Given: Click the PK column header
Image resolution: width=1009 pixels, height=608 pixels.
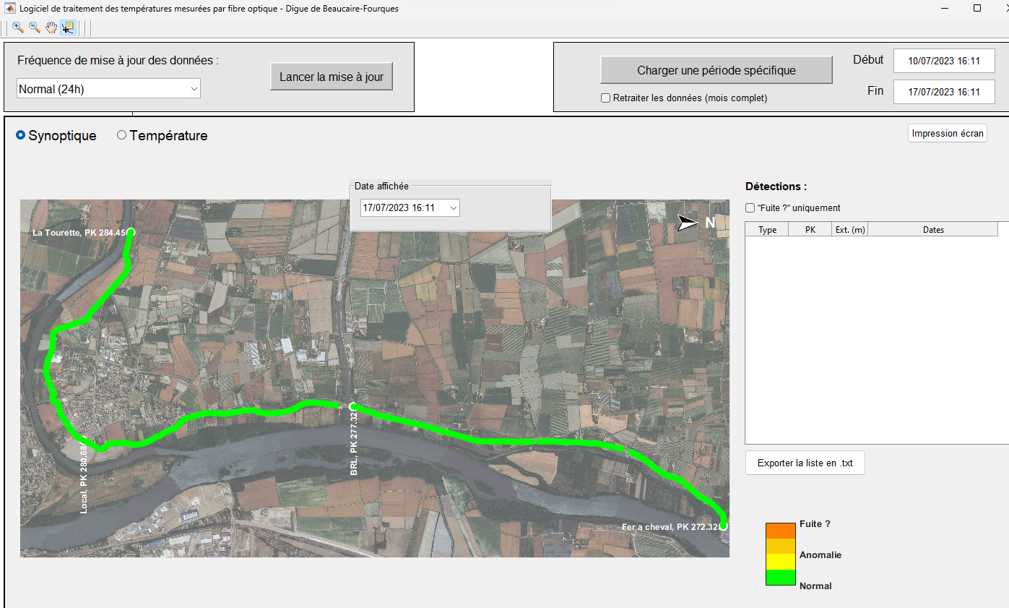Looking at the screenshot, I should tap(809, 230).
